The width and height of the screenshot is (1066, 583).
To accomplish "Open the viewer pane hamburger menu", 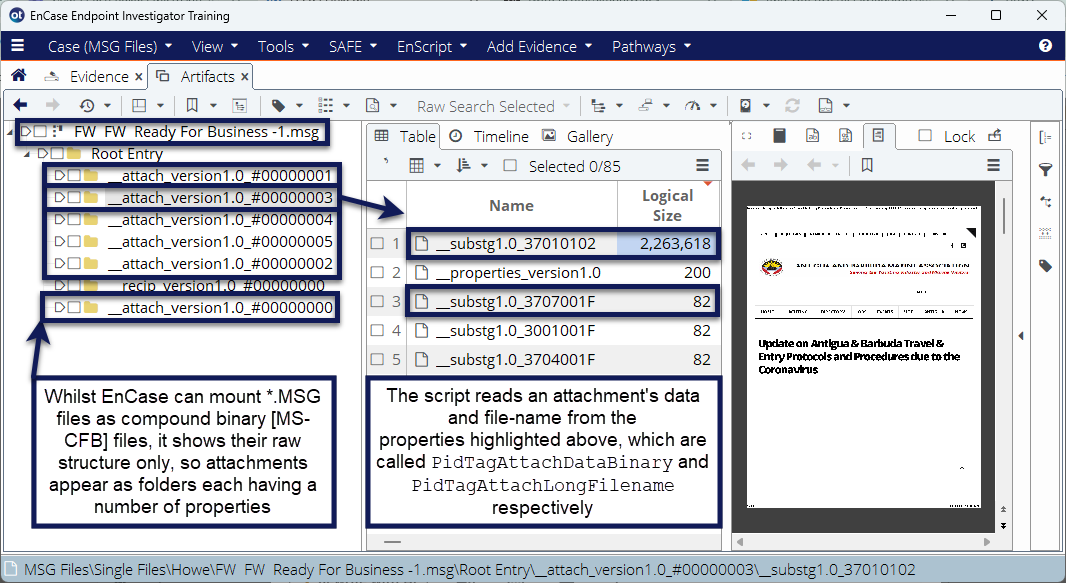I will [993, 165].
